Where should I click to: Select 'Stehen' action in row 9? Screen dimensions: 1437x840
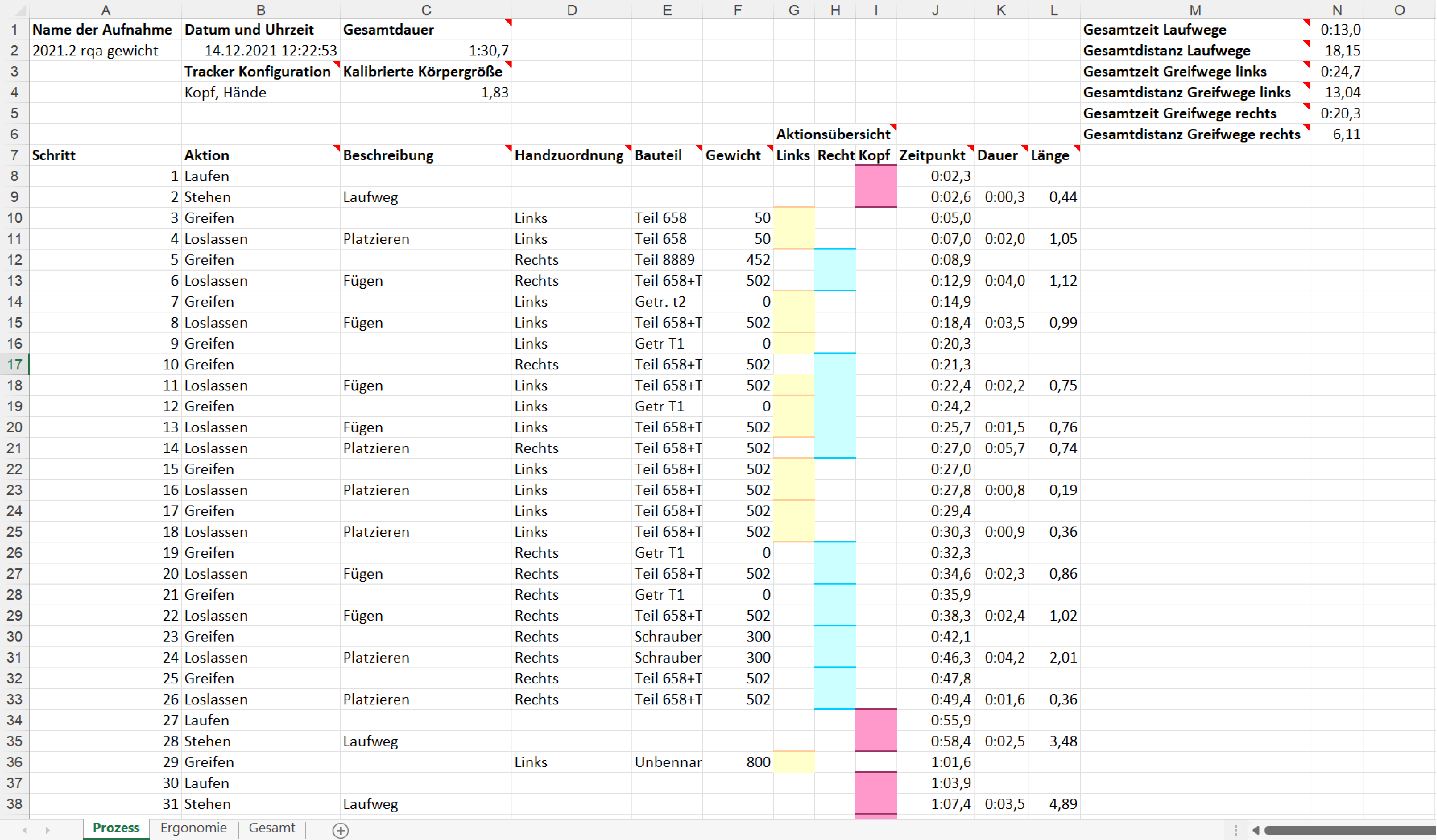point(261,197)
